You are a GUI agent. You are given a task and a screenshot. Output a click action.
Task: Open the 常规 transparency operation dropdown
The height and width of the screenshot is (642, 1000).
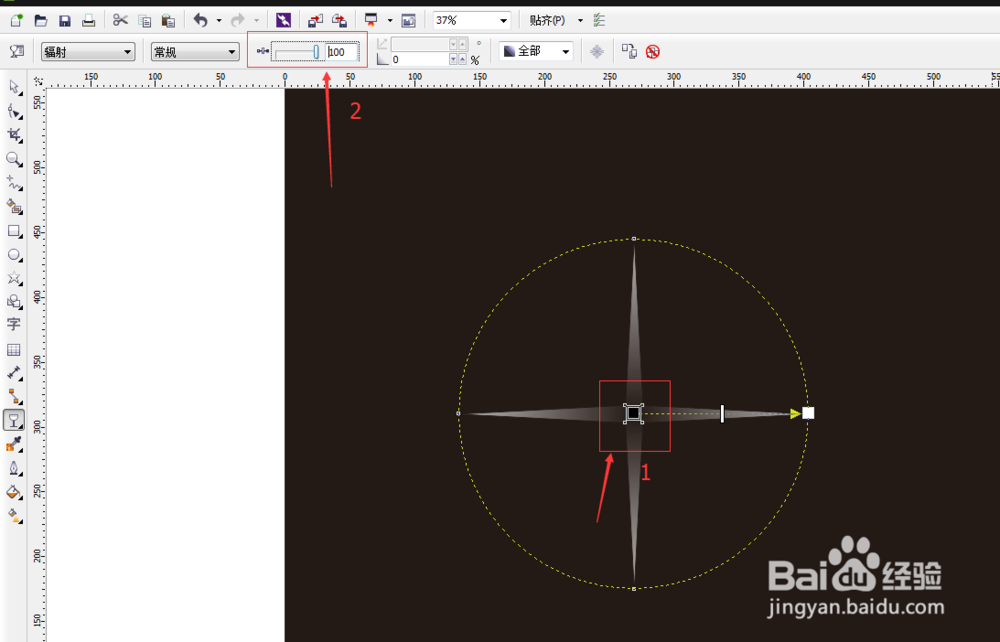[x=195, y=52]
